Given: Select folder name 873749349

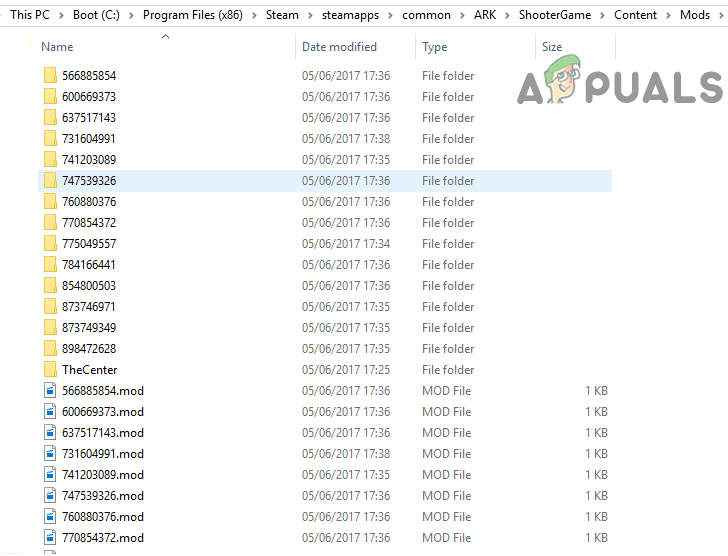Looking at the screenshot, I should point(89,328).
